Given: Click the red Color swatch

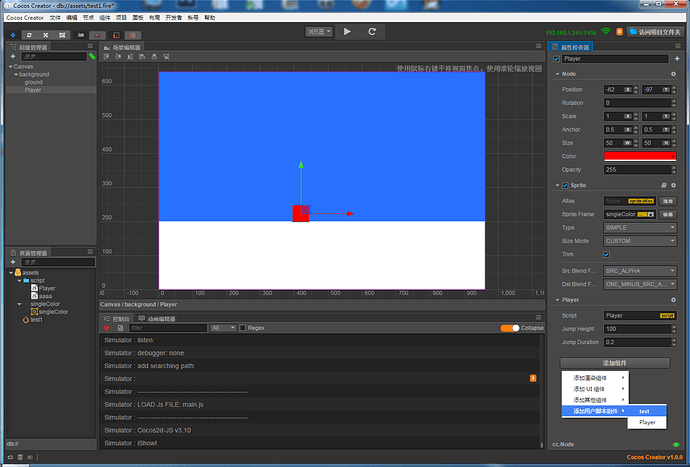Looking at the screenshot, I should [x=640, y=156].
